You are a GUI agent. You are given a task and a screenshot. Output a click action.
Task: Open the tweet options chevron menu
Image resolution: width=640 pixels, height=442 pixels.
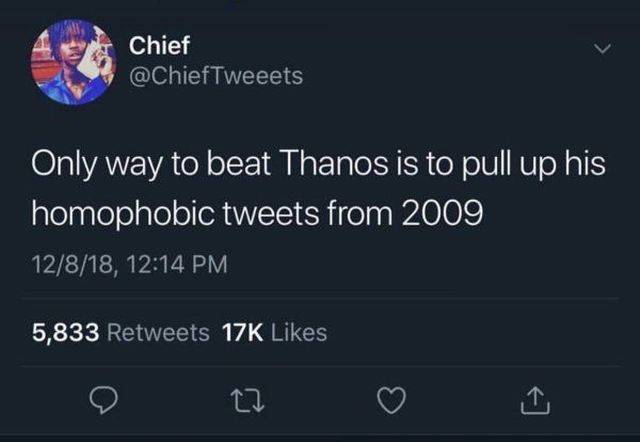[x=602, y=47]
